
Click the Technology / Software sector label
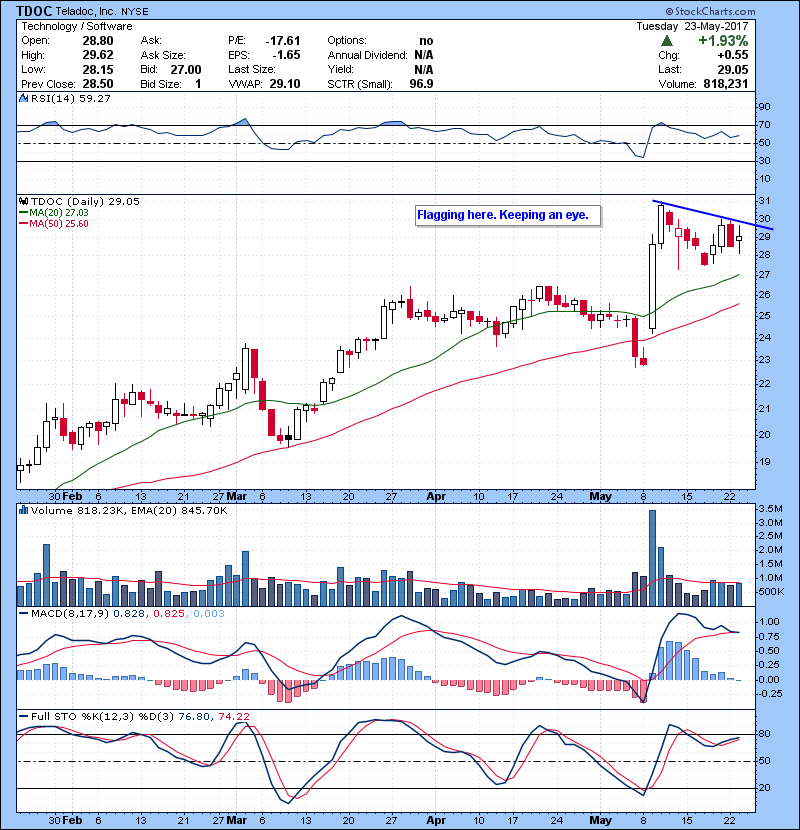[x=77, y=26]
